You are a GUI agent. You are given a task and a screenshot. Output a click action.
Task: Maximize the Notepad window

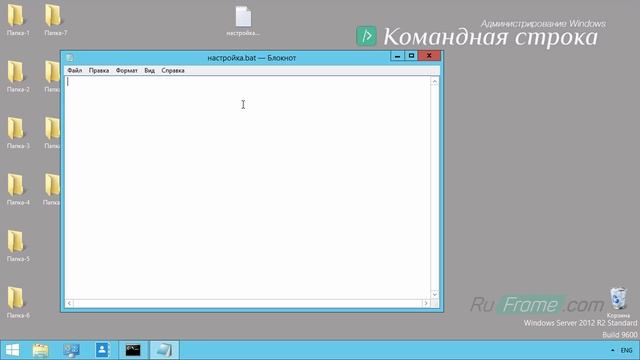click(x=411, y=56)
